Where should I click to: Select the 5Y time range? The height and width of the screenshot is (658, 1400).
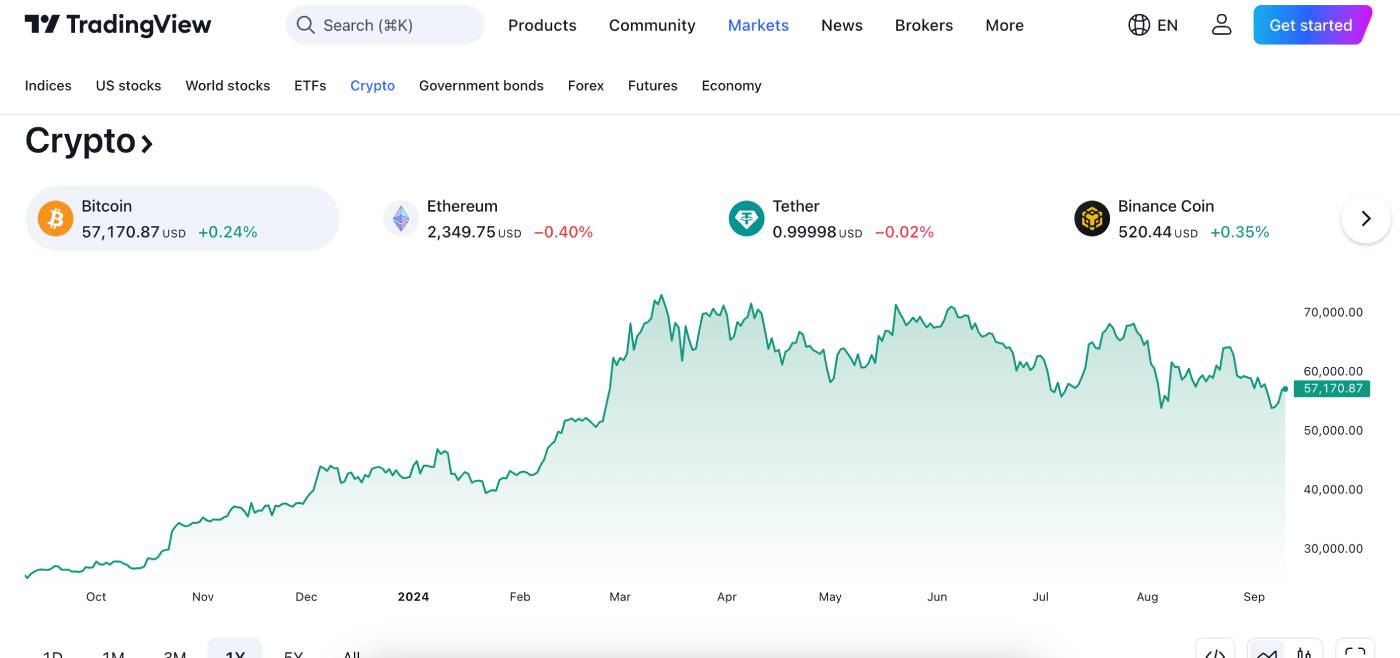pos(293,654)
